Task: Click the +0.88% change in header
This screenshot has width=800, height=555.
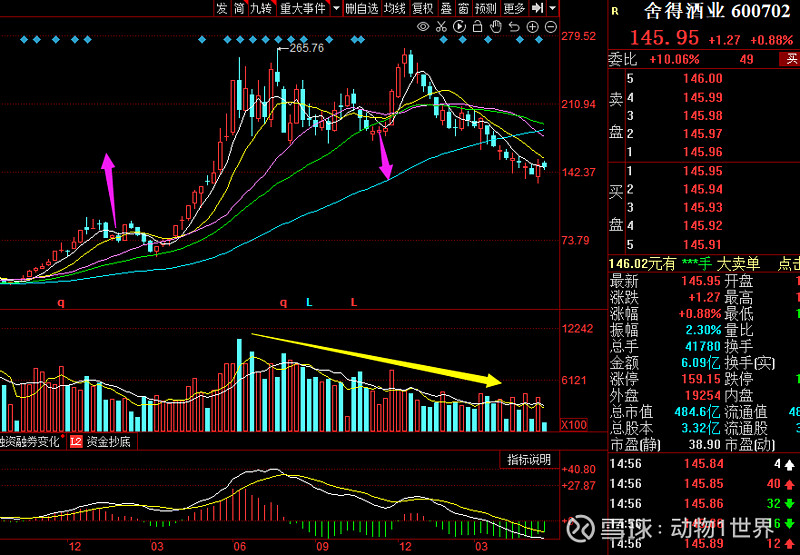Action: (x=772, y=40)
